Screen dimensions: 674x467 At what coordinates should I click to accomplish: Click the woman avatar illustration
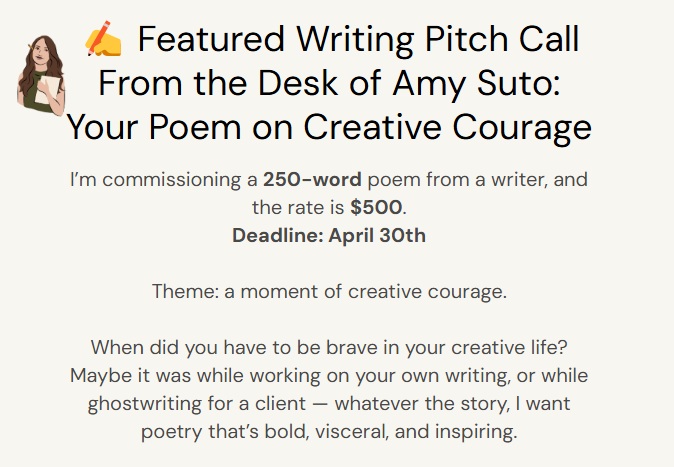(x=39, y=71)
